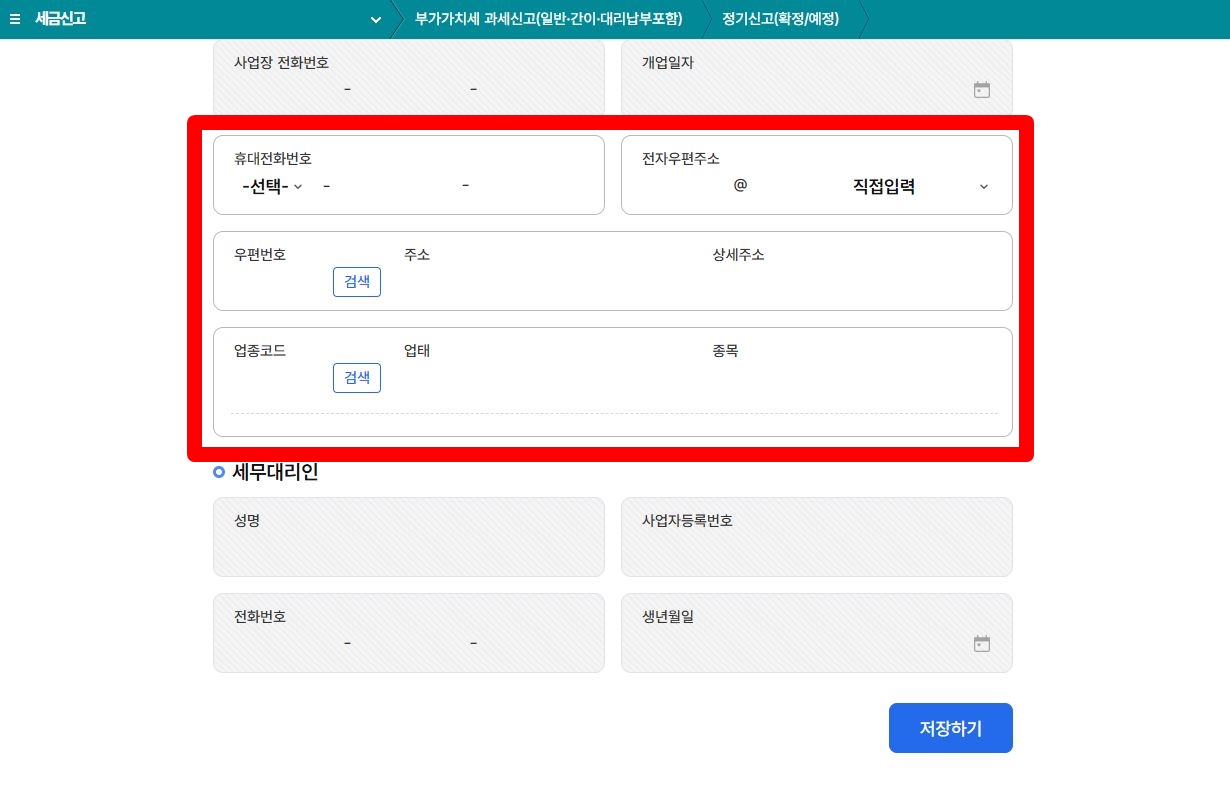Expand the 세금신고 header dropdown chevron
This screenshot has height=796, width=1230.
[375, 19]
